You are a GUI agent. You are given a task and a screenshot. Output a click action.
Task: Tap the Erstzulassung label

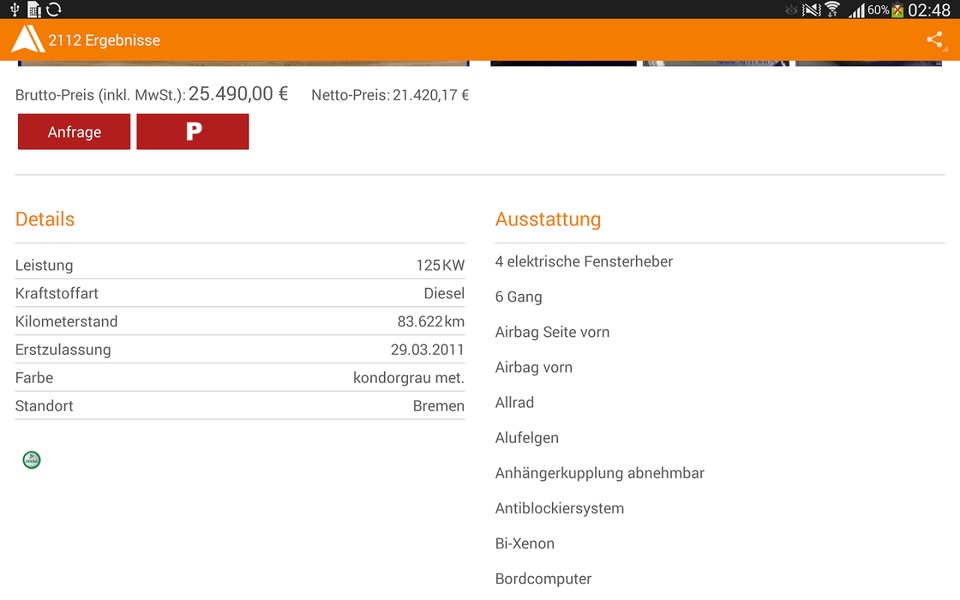coord(63,350)
